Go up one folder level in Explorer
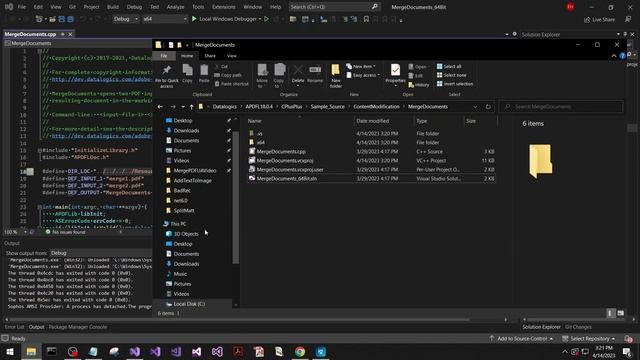Screen dimensions: 640x360 coord(191,107)
